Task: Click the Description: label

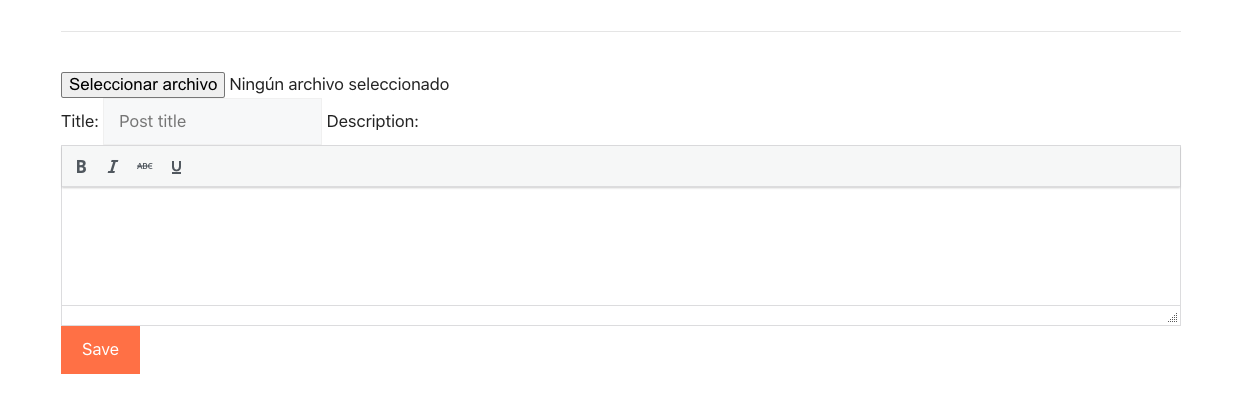Action: coord(372,122)
